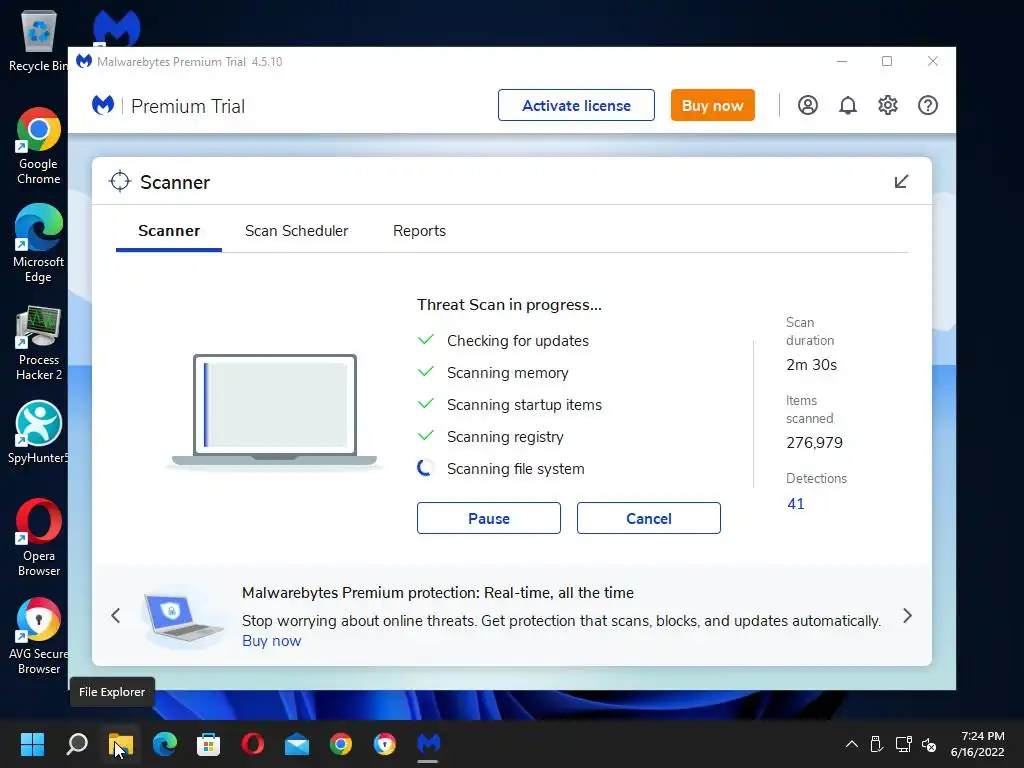Open Malwarebytes settings gear
Screen dimensions: 1024x768
click(x=888, y=105)
